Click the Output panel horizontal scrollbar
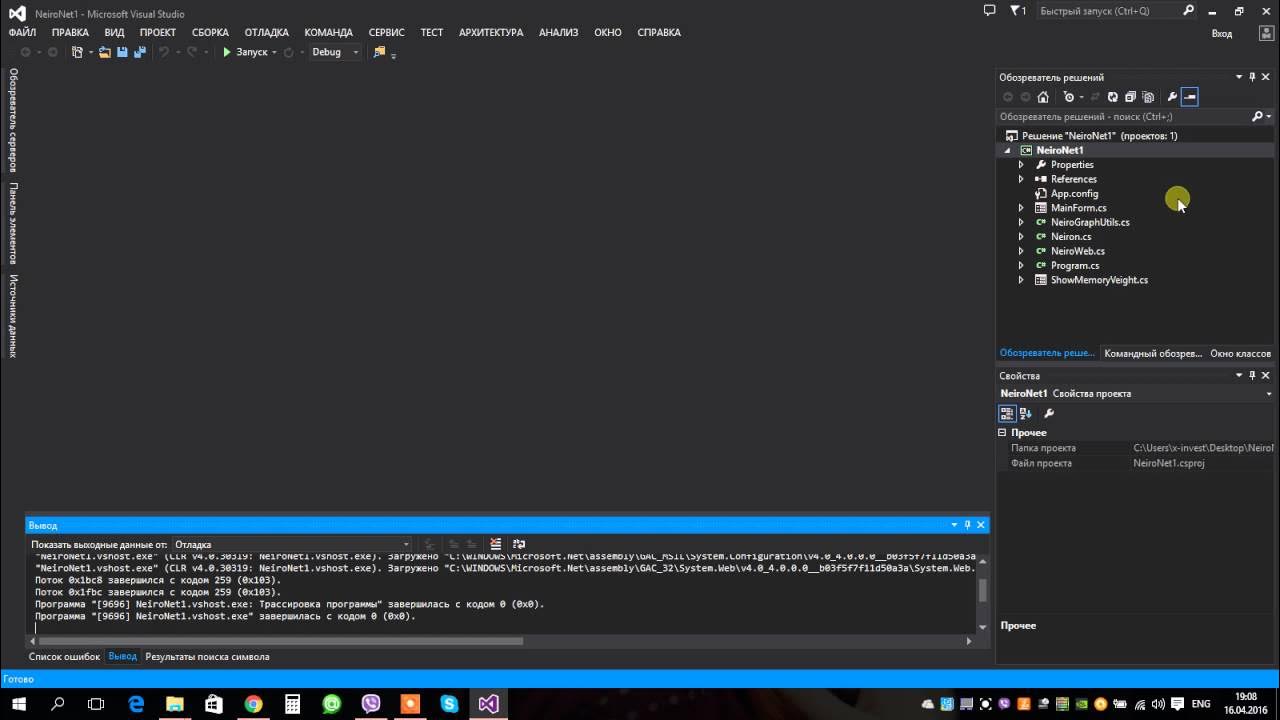 pos(280,641)
